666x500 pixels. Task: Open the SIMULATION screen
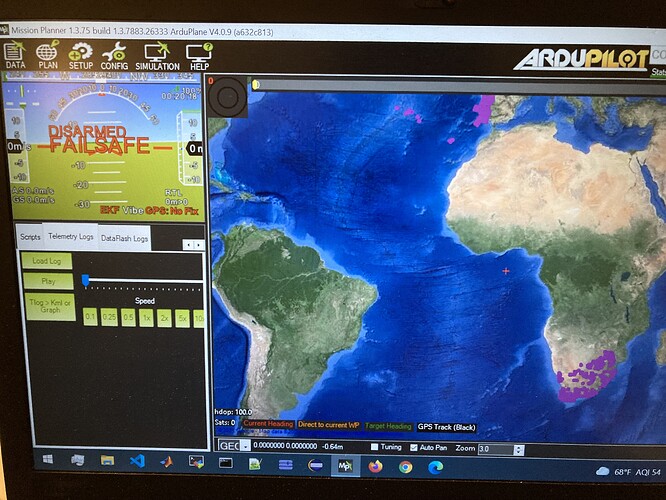[x=157, y=56]
